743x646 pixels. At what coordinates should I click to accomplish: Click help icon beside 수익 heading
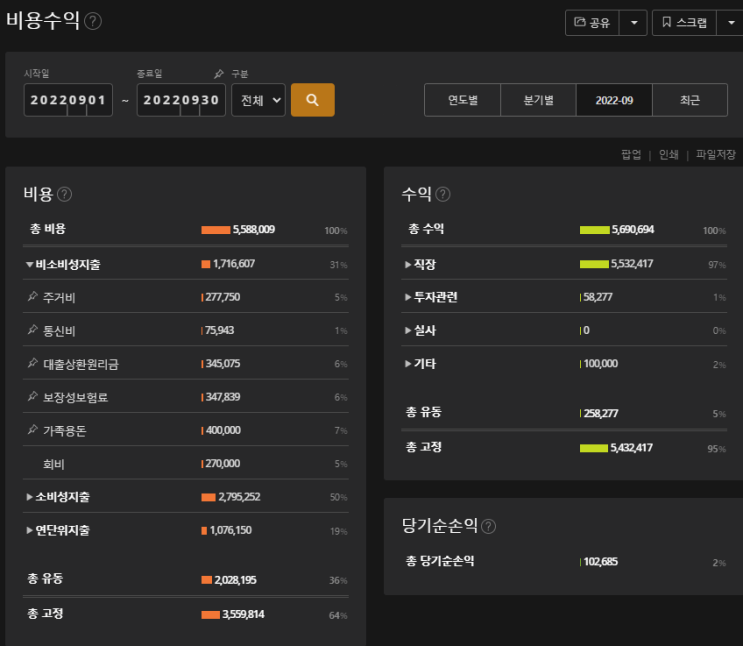[x=443, y=194]
